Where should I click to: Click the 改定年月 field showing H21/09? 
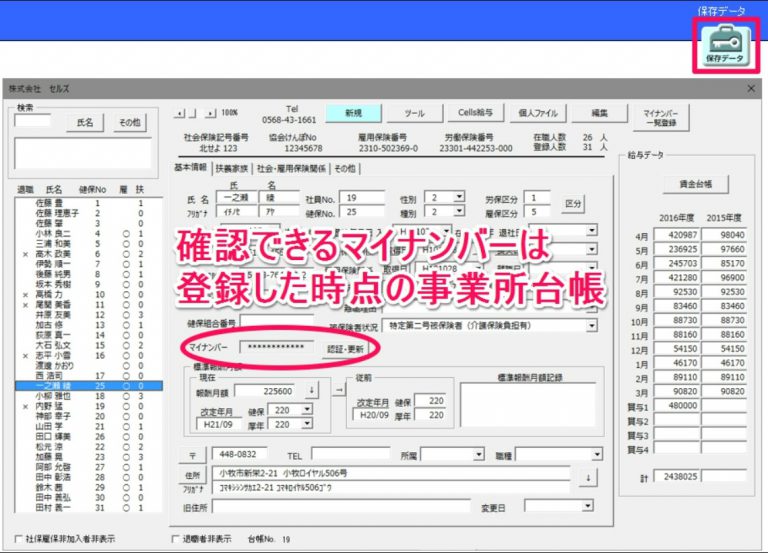(218, 424)
